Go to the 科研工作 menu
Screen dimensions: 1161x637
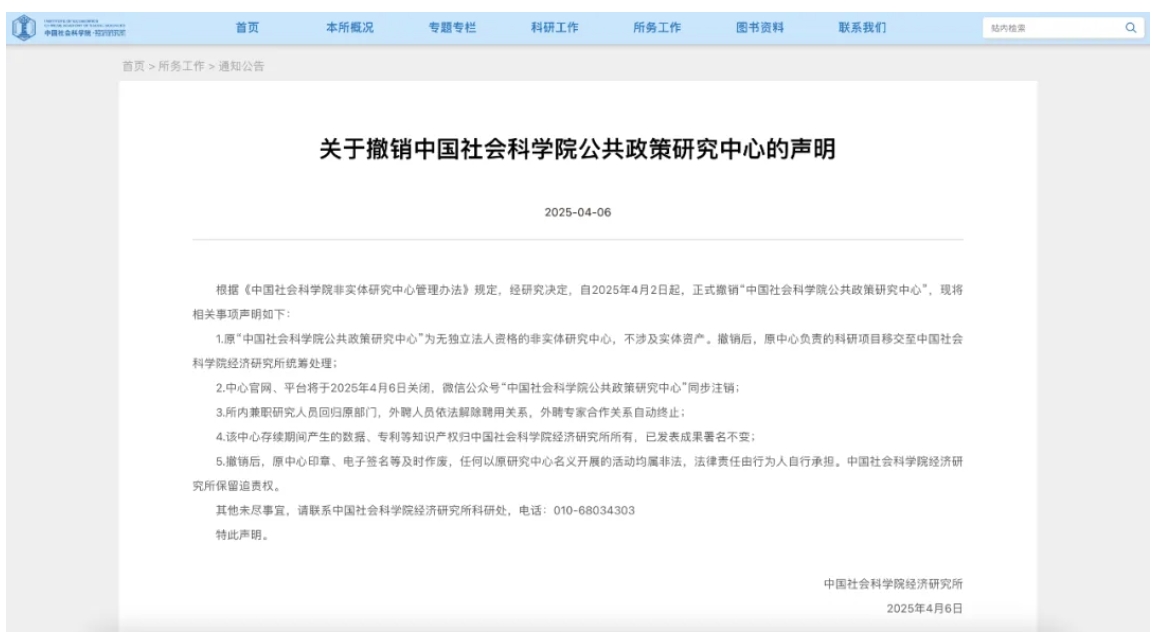pos(555,28)
